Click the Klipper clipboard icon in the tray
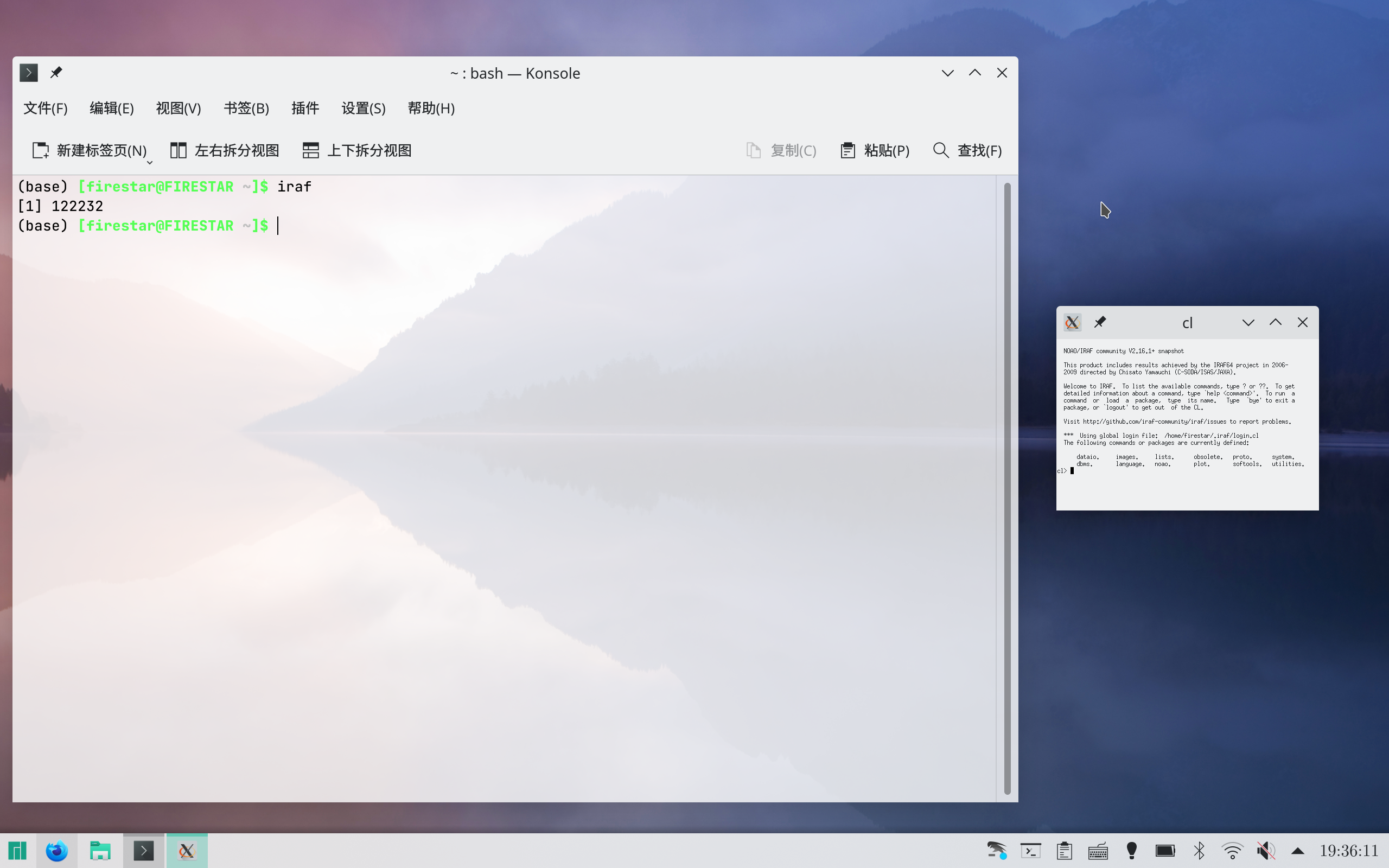Screen dimensions: 1389x868 point(1065,850)
